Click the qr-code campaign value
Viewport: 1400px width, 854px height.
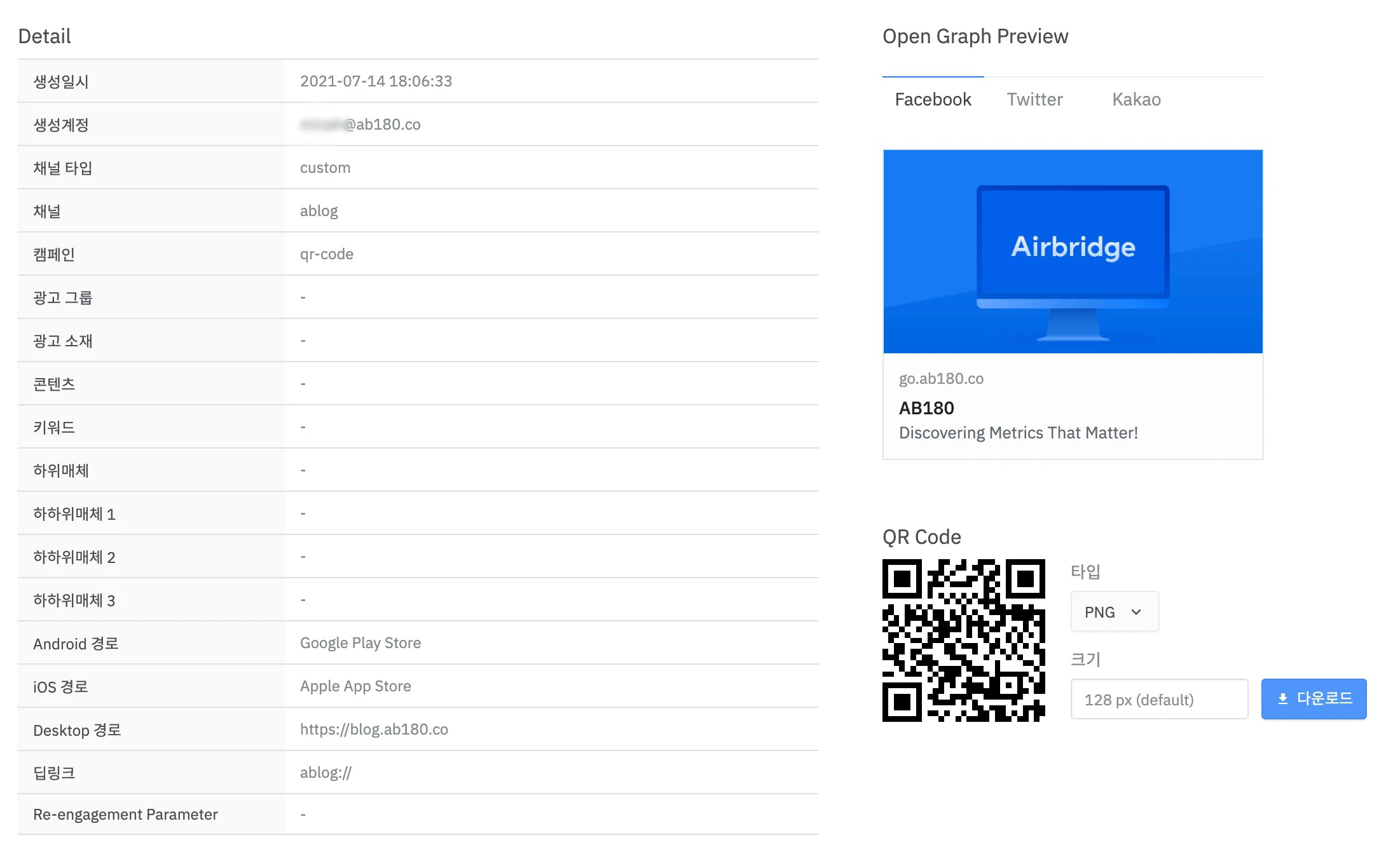coord(327,254)
